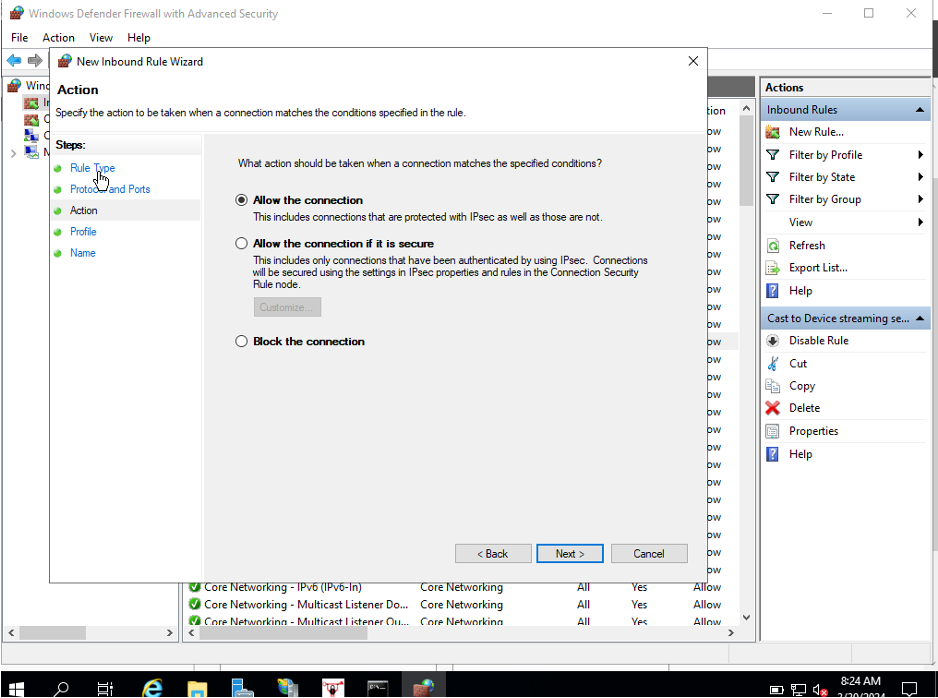Click the Filter by Profile funnel icon
The height and width of the screenshot is (698, 938).
[773, 155]
